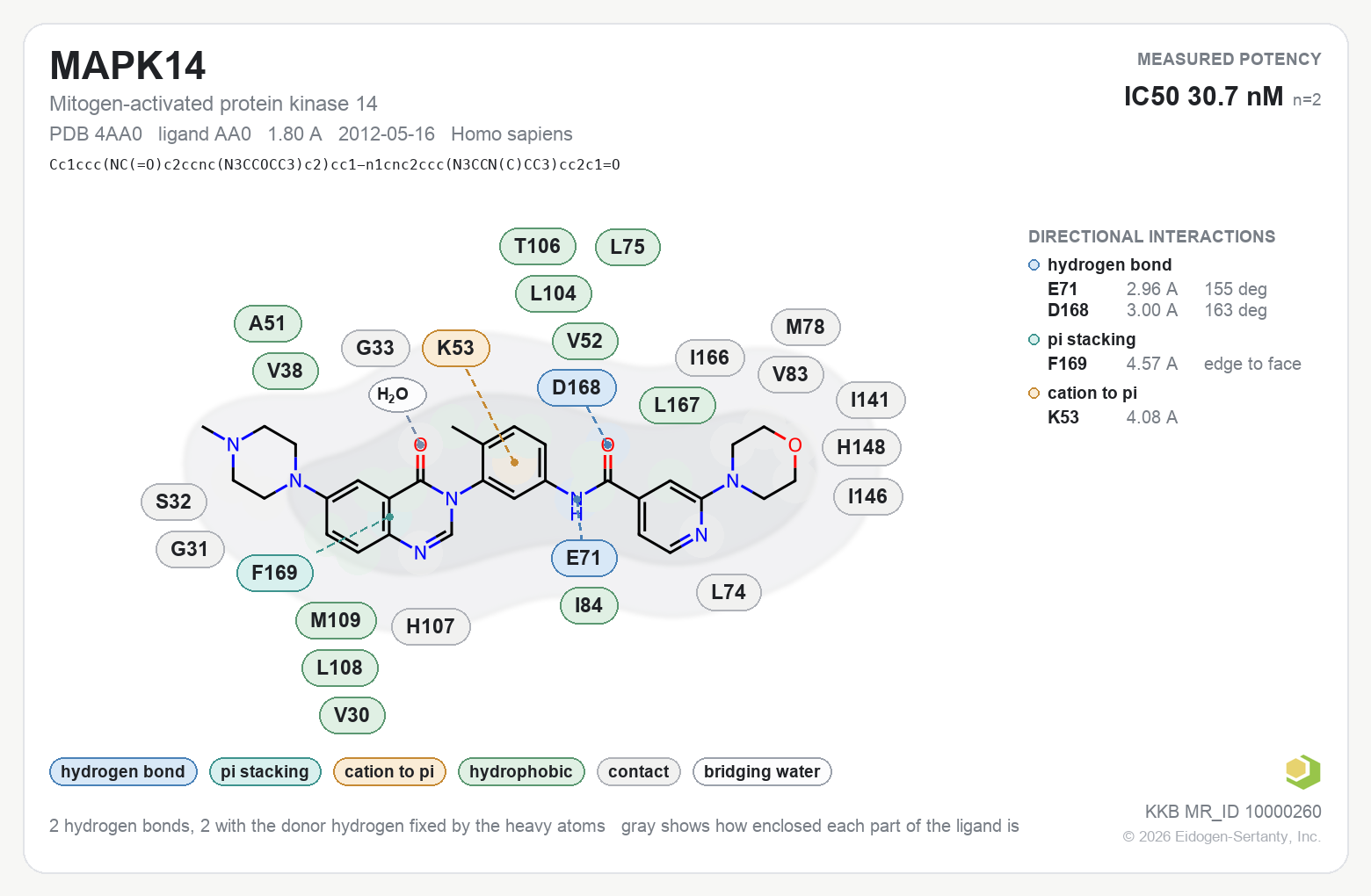Click the L74 contact residue
The width and height of the screenshot is (1371, 896).
729,592
